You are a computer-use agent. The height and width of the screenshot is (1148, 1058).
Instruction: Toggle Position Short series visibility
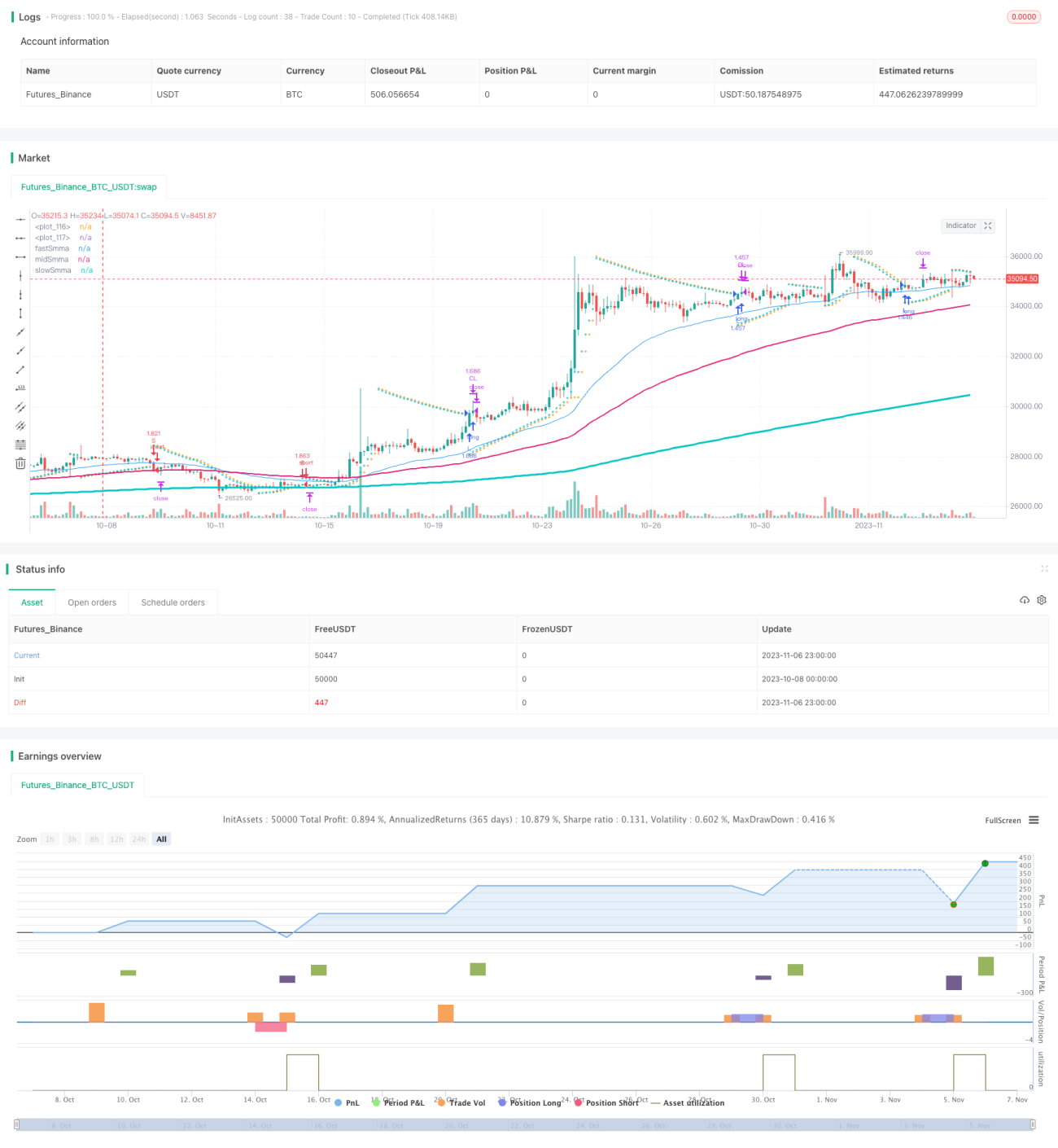[x=606, y=1102]
